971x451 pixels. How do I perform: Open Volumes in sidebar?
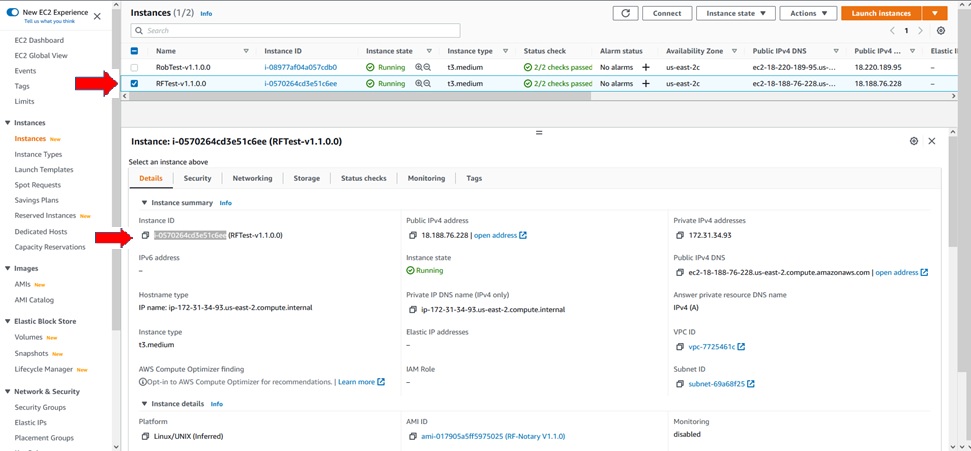28,338
